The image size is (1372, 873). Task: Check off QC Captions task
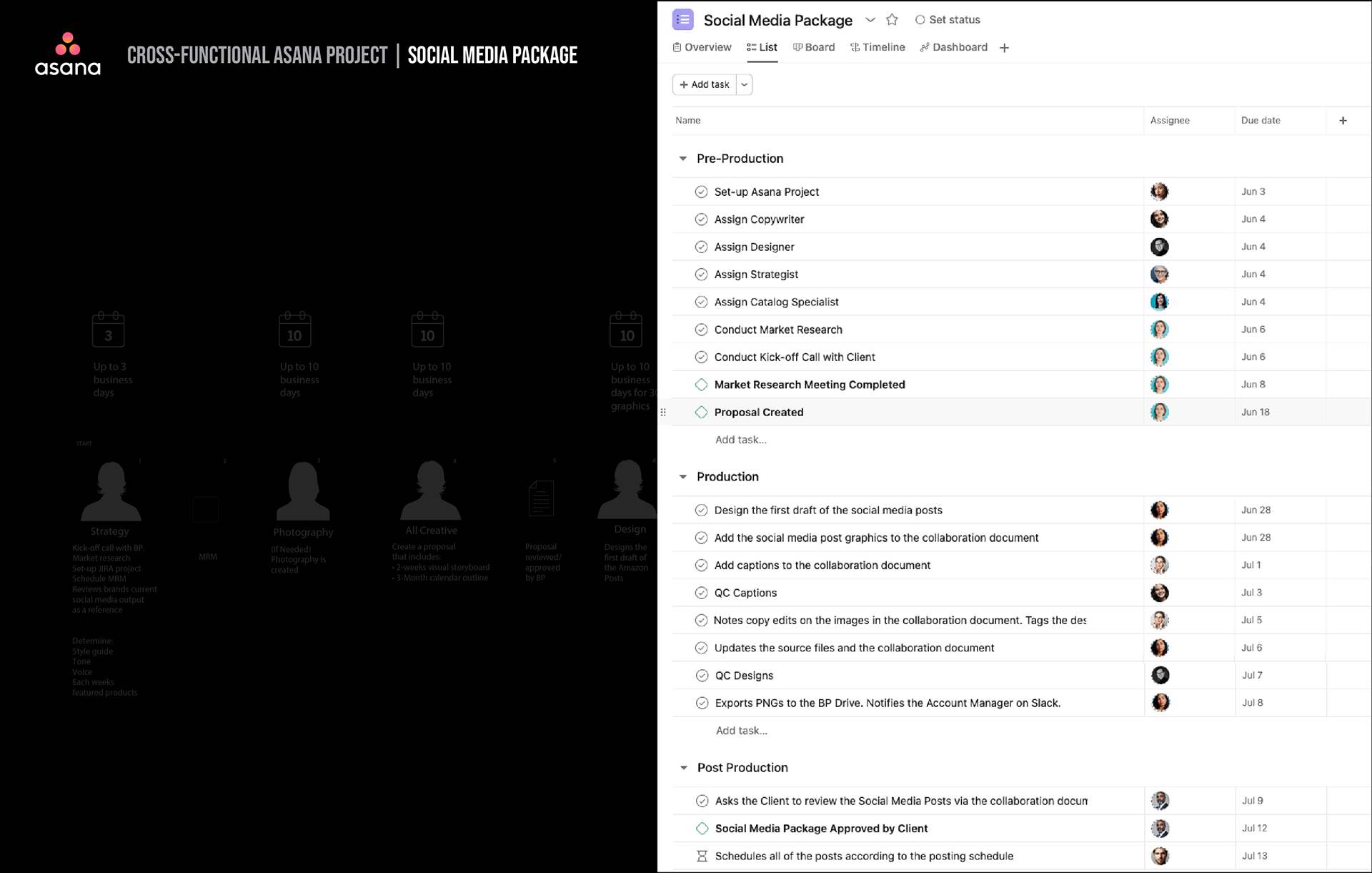(701, 593)
